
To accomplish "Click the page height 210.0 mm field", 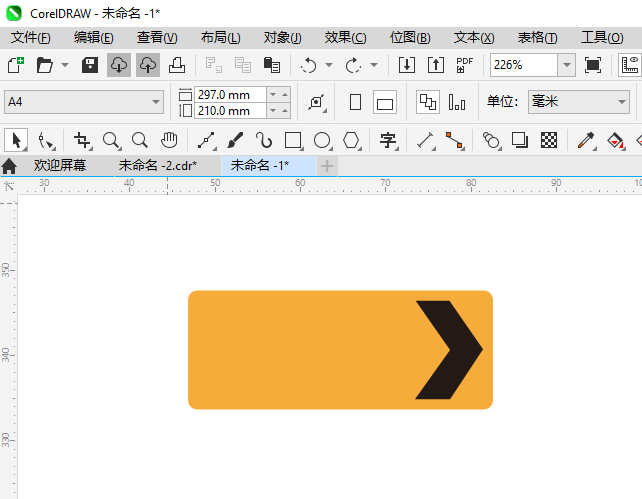I will pos(231,111).
